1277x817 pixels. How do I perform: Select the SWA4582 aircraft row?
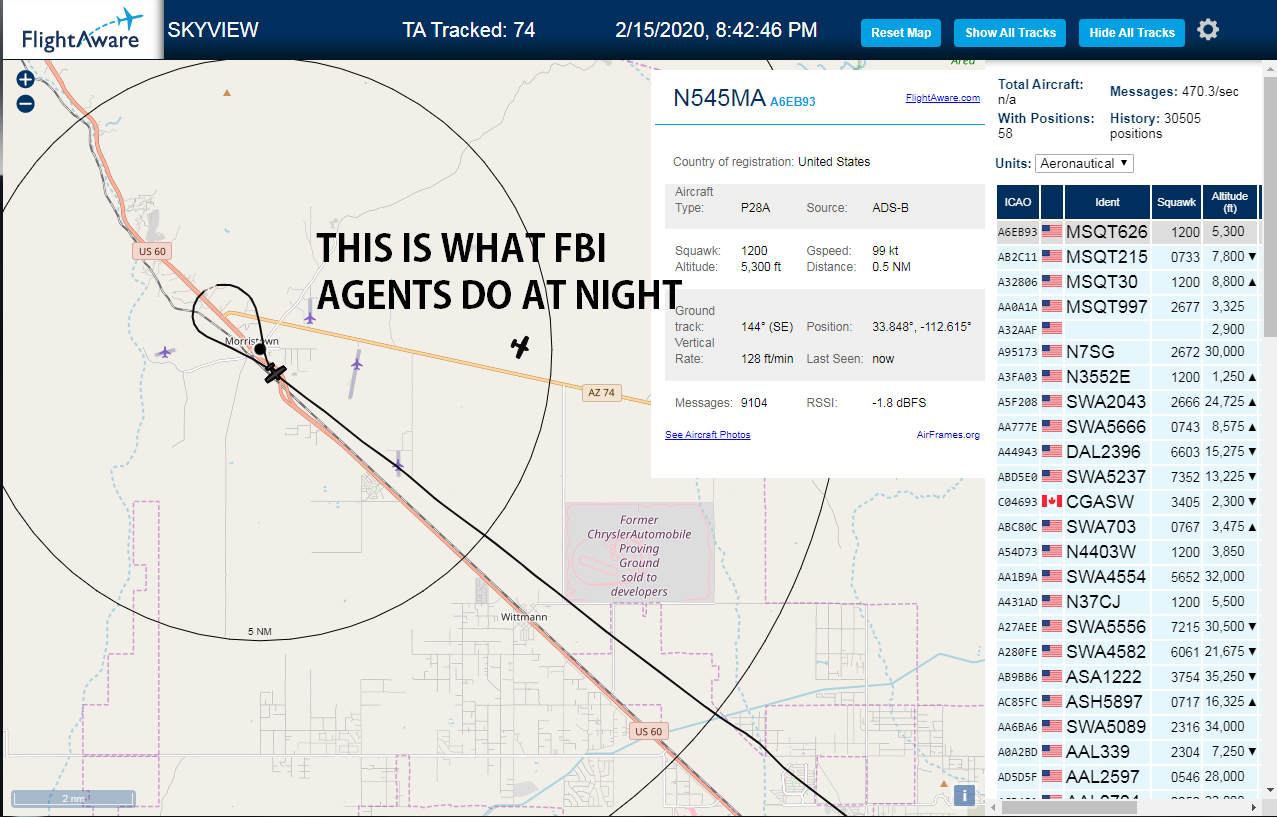[x=1129, y=651]
